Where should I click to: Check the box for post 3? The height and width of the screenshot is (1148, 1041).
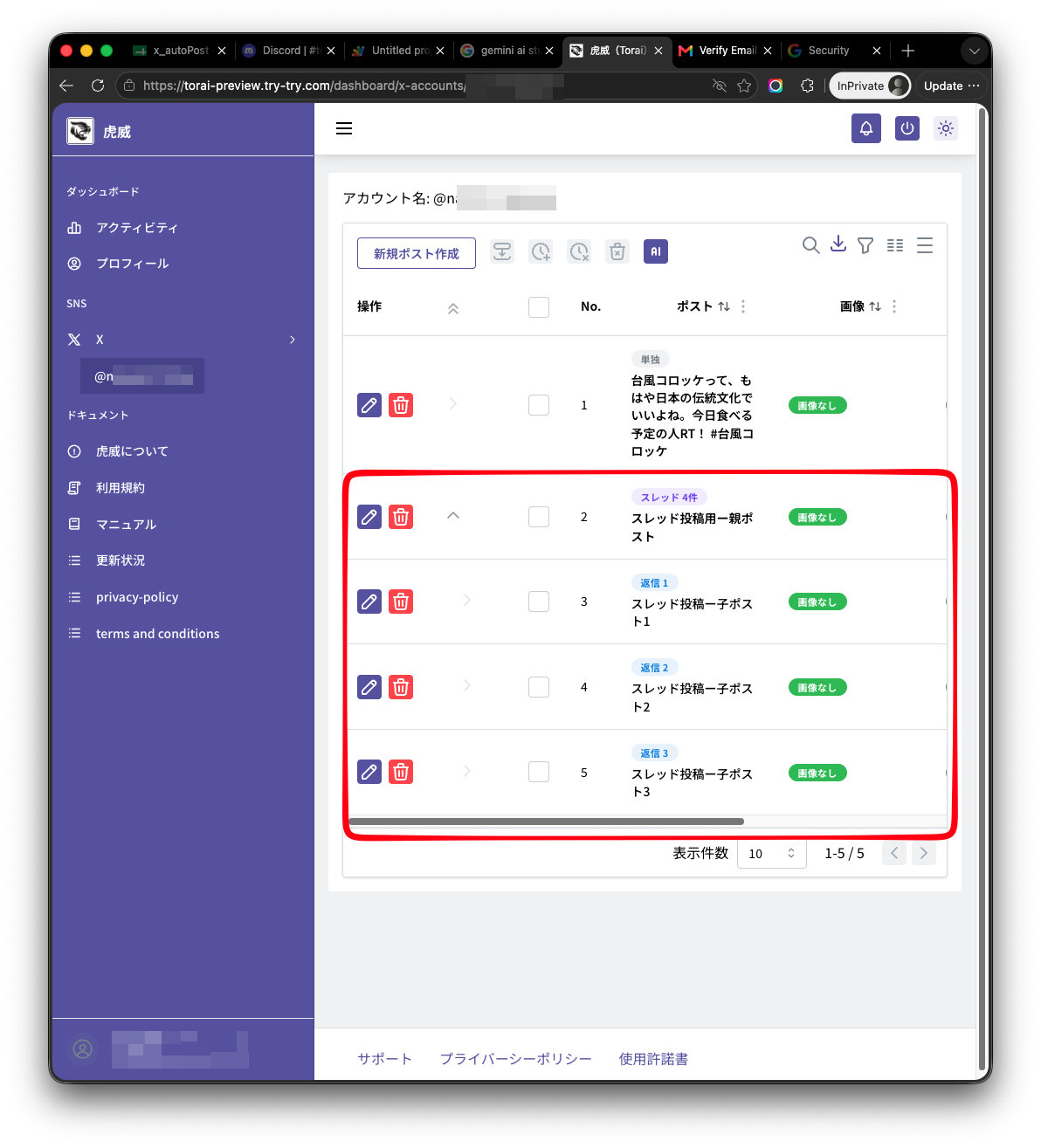tap(539, 601)
